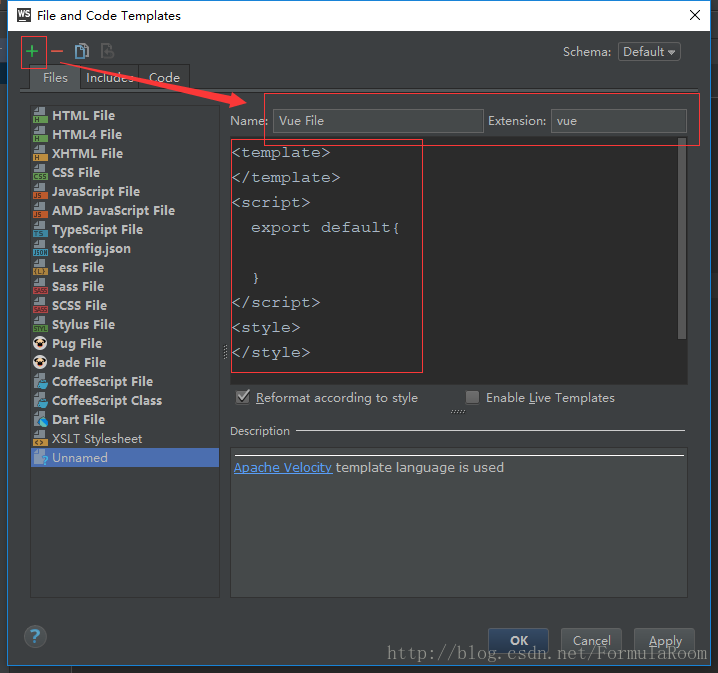The width and height of the screenshot is (718, 673).
Task: Click the export default line in editor
Action: coord(325,228)
